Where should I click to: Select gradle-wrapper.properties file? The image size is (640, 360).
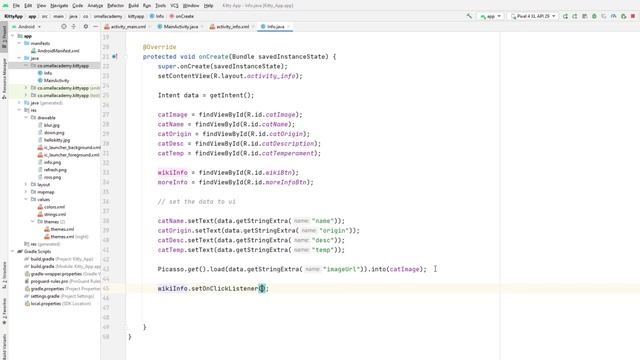pyautogui.click(x=62, y=274)
